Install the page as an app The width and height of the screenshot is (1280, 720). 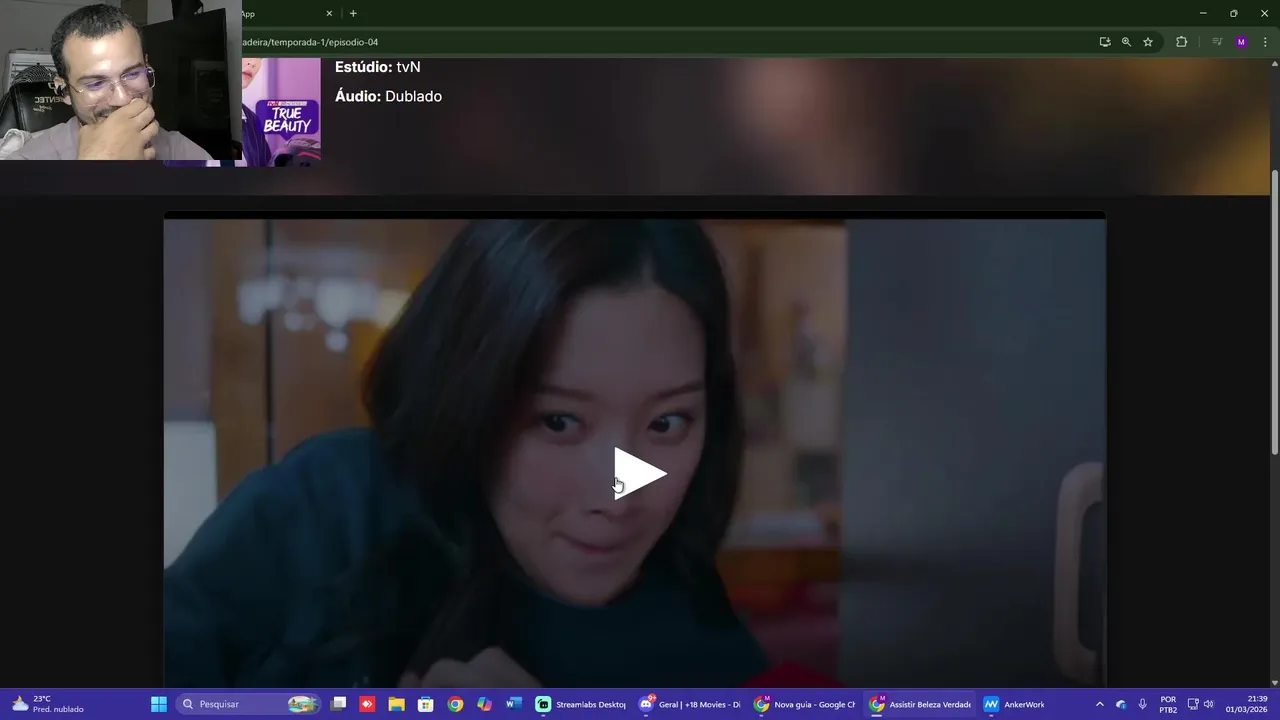coord(1105,42)
